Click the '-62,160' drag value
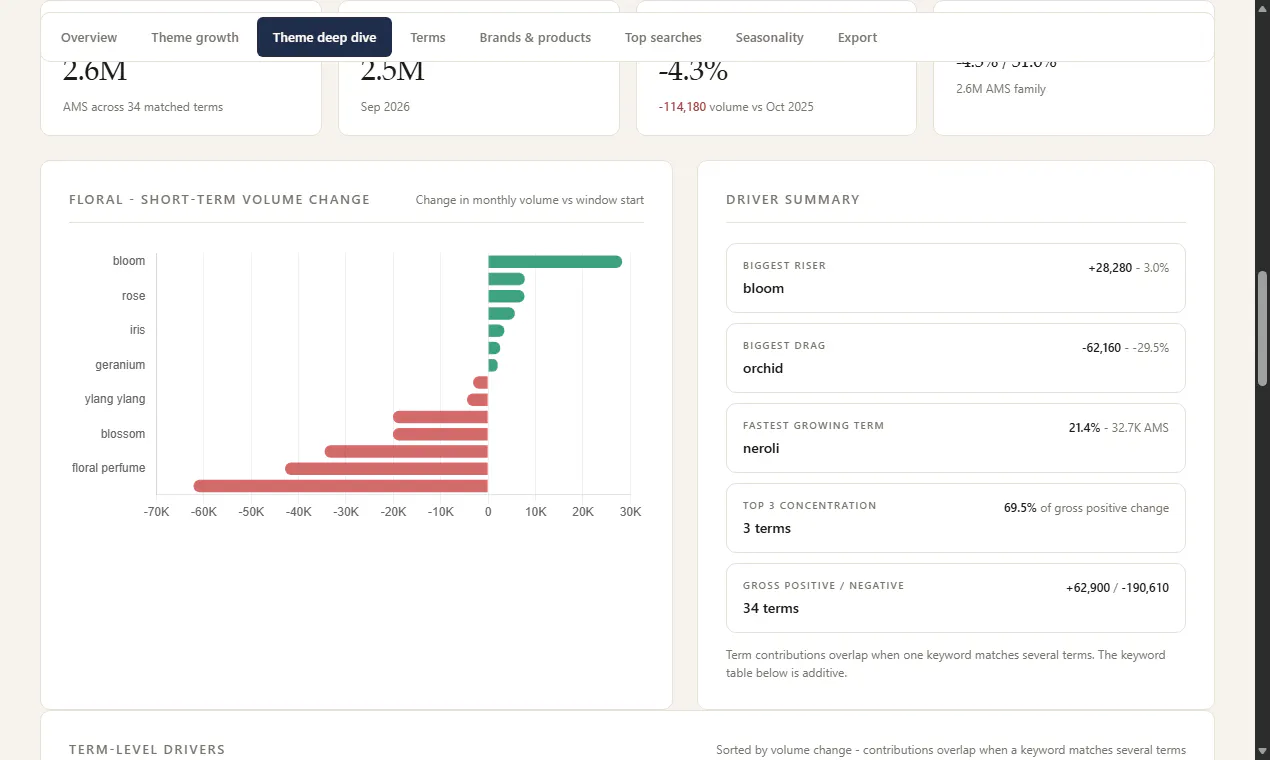Image resolution: width=1270 pixels, height=760 pixels. [x=1101, y=348]
